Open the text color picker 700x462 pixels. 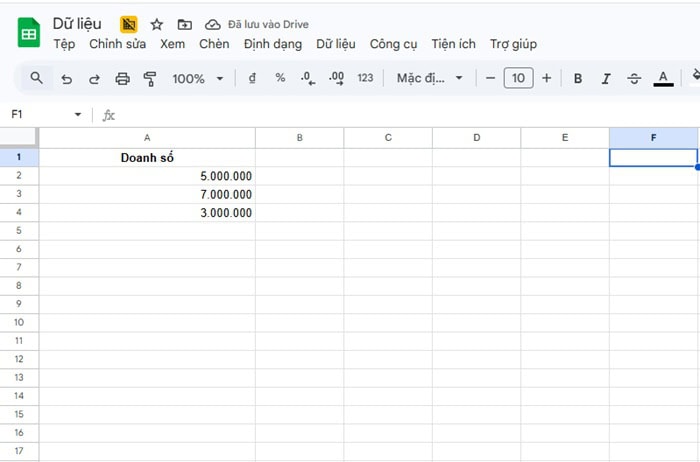click(x=662, y=78)
